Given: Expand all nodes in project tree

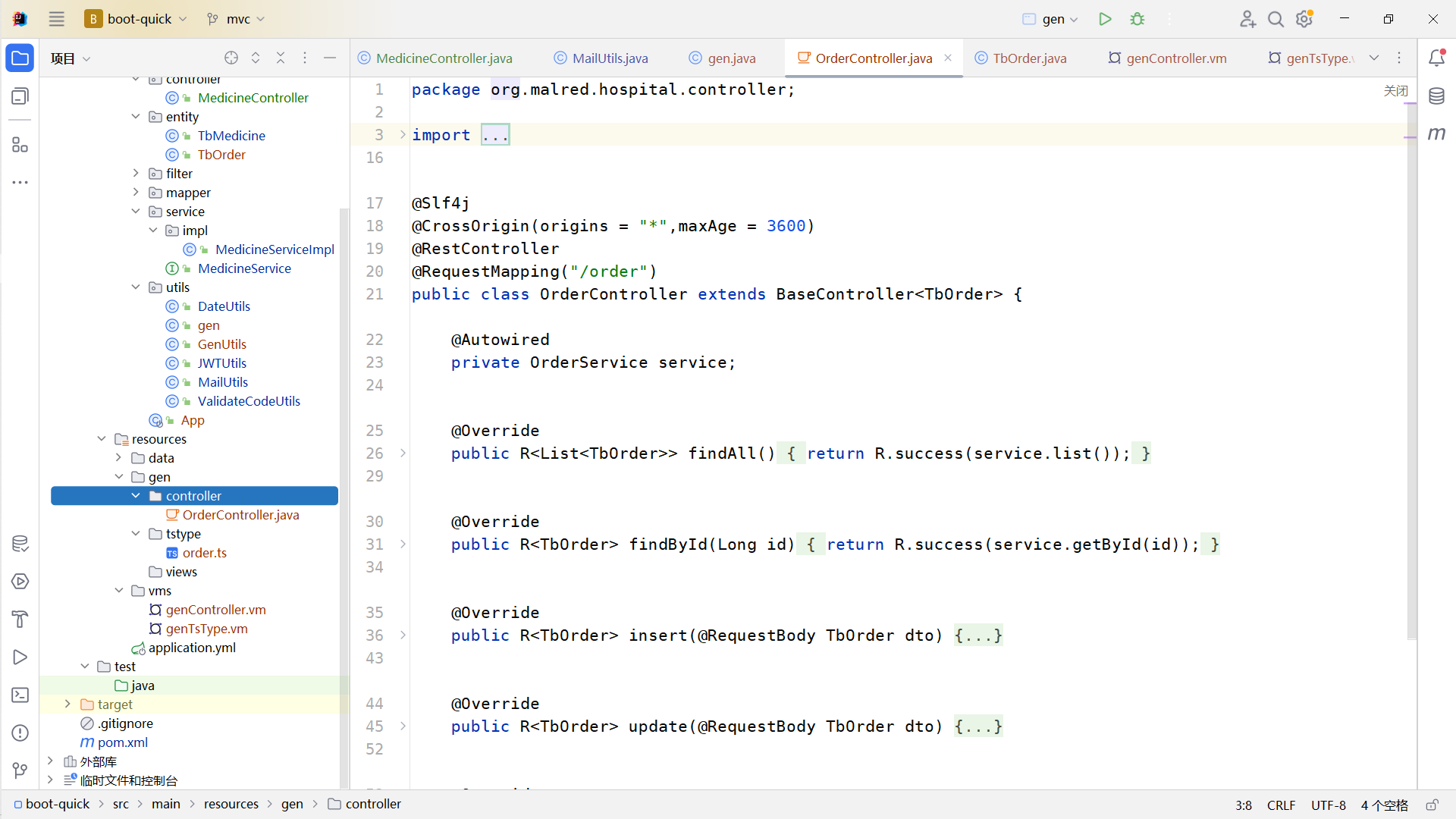Looking at the screenshot, I should pyautogui.click(x=256, y=58).
